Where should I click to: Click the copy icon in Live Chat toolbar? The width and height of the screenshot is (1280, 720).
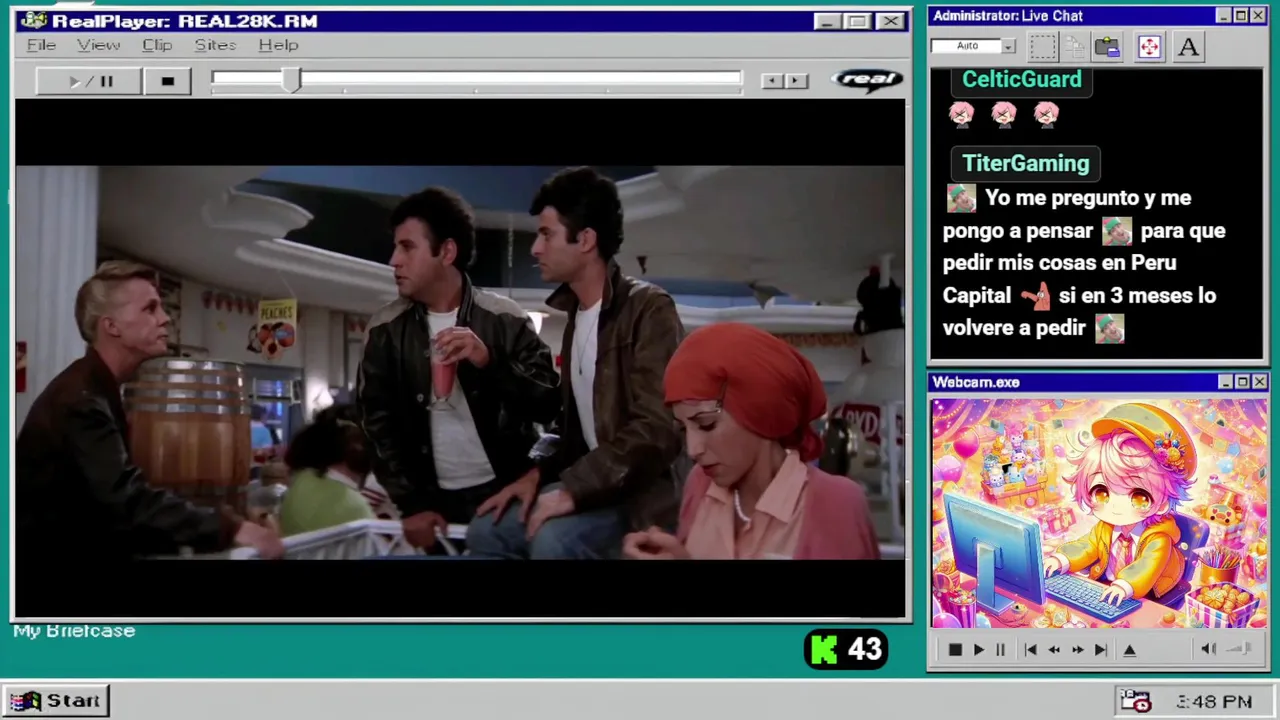pyautogui.click(x=1075, y=47)
